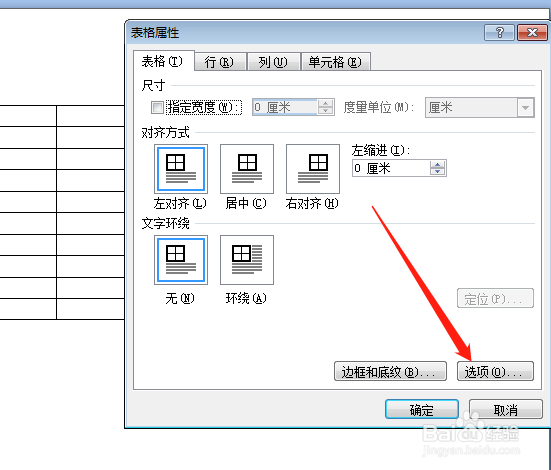Open 边框和底纹 dialog button
Viewport: 551px width, 470px height.
tap(390, 372)
